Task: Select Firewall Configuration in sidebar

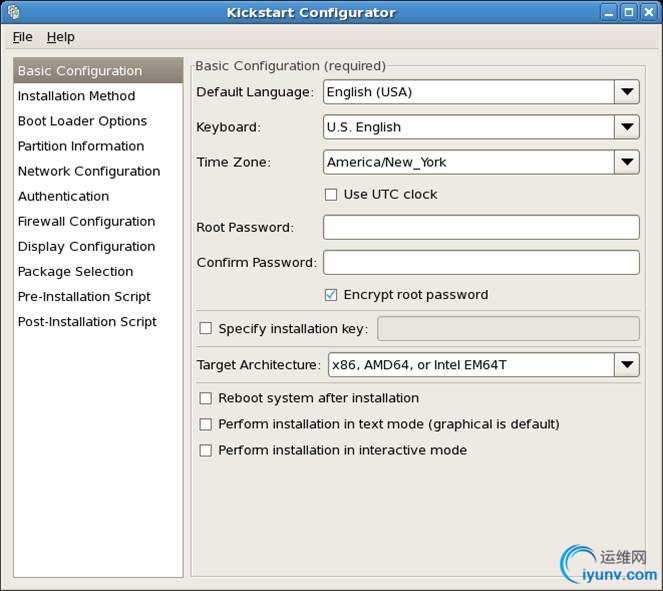Action: (98, 221)
